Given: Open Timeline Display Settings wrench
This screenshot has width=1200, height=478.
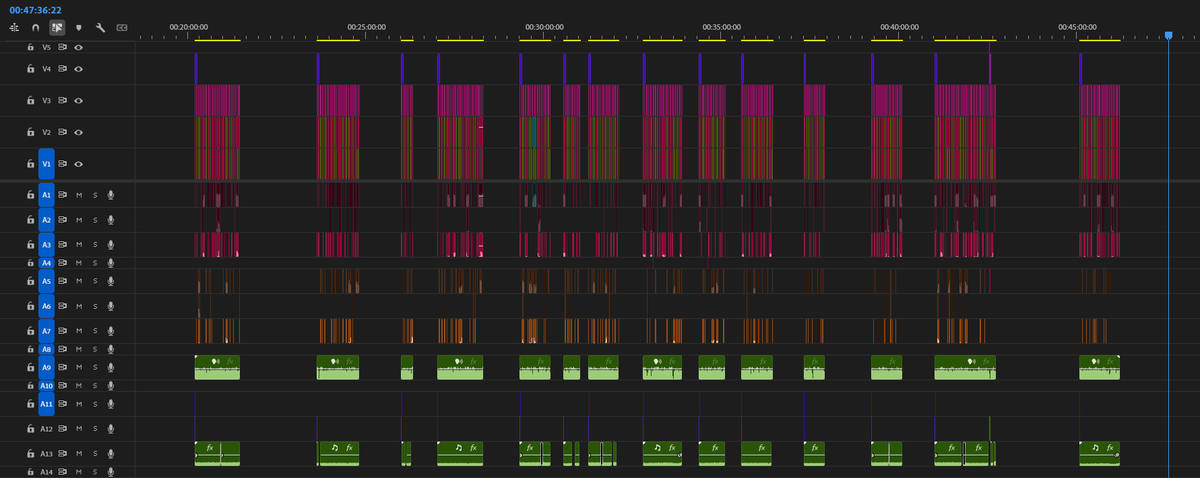Looking at the screenshot, I should click(100, 27).
